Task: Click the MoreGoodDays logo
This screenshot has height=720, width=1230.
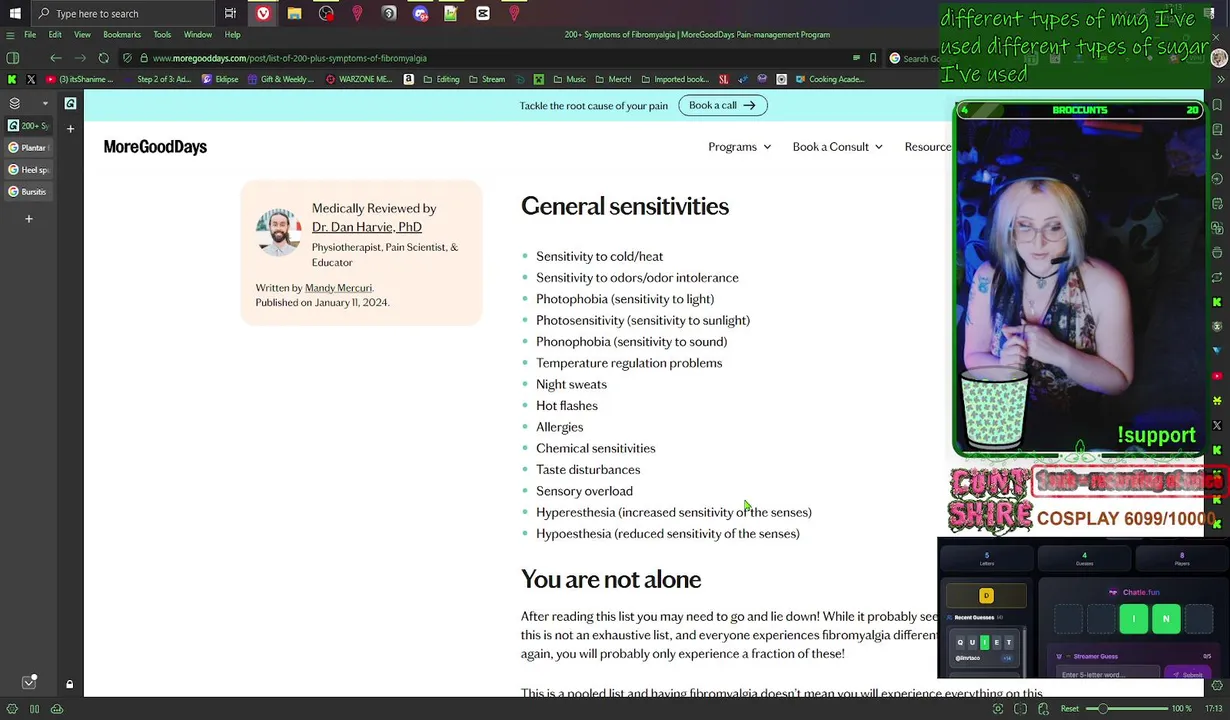Action: [155, 147]
